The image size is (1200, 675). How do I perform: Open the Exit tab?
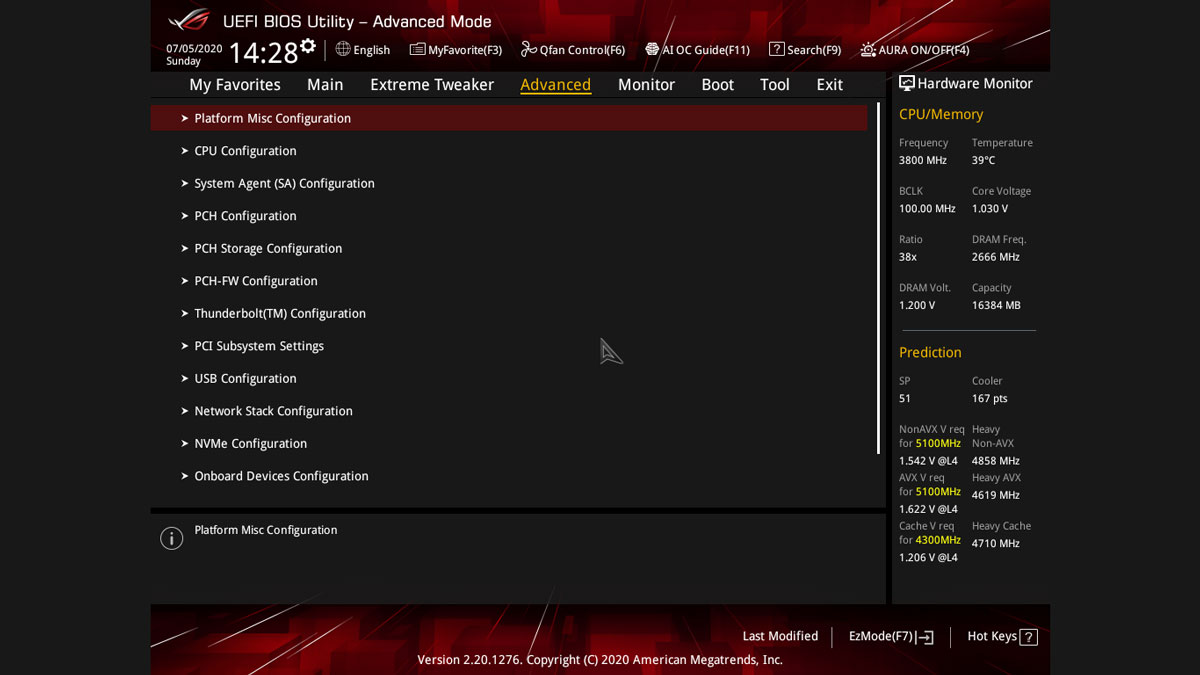pos(829,85)
